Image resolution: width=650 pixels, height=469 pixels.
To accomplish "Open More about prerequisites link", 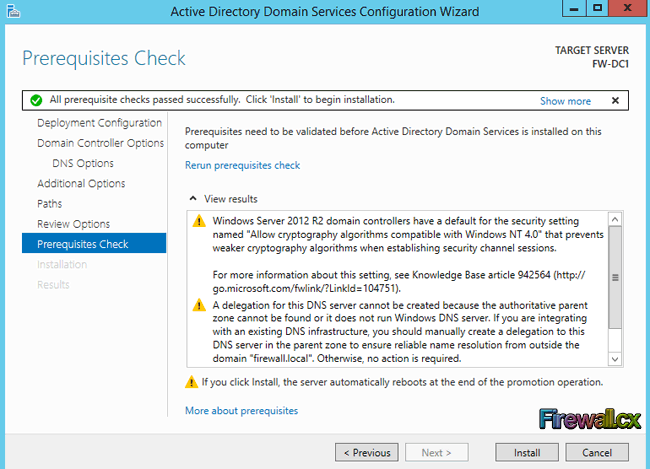I will (241, 411).
